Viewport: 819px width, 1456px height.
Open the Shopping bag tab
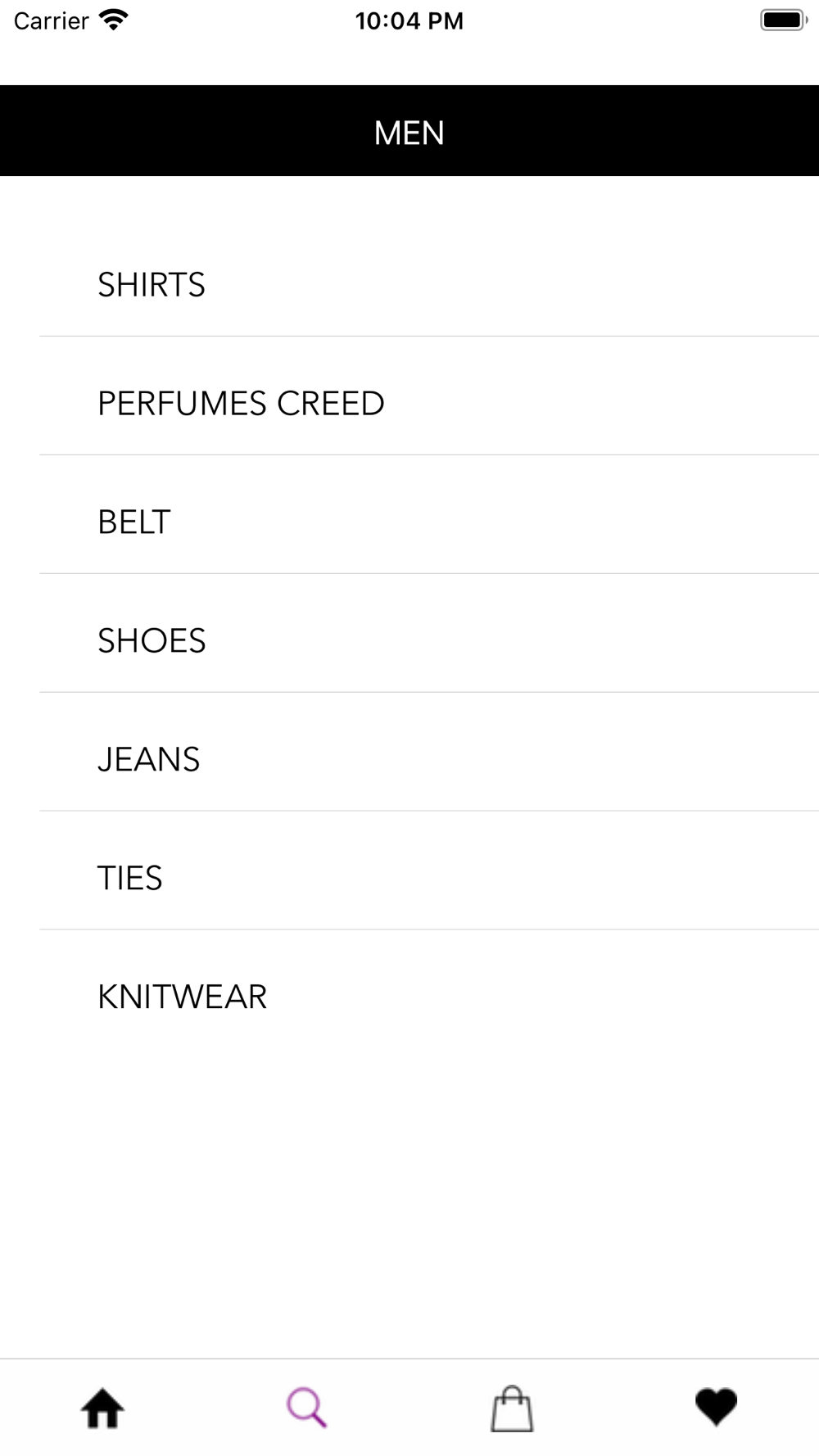pyautogui.click(x=512, y=1409)
